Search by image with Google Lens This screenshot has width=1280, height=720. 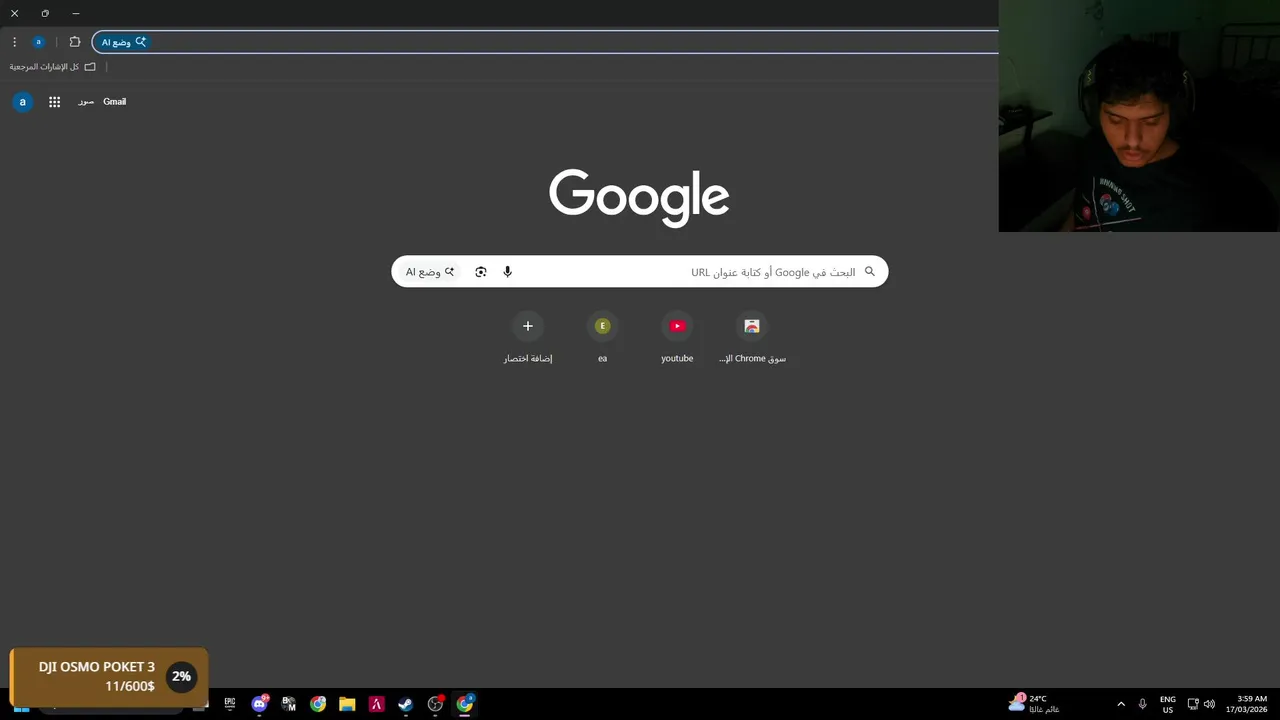click(x=481, y=272)
